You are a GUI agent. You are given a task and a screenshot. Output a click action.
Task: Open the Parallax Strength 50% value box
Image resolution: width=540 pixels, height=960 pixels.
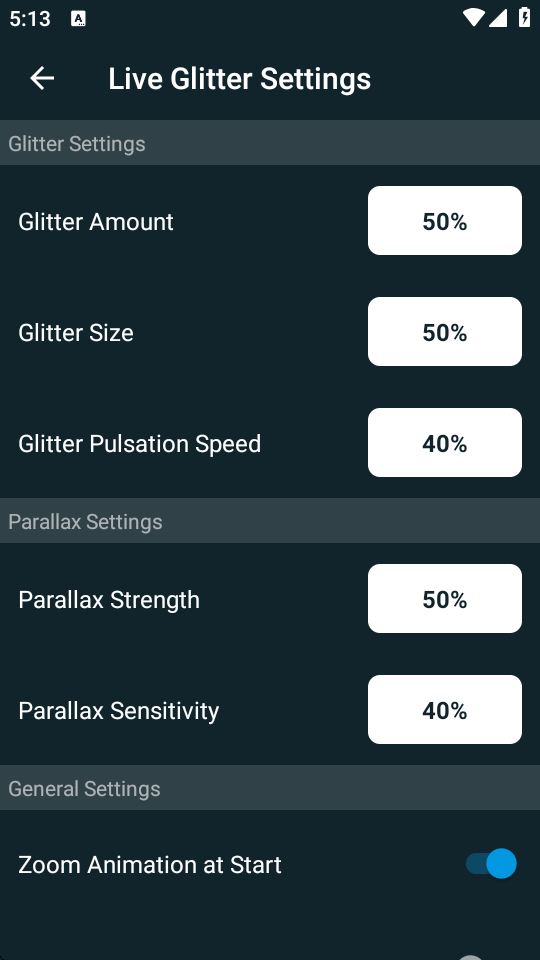(444, 598)
